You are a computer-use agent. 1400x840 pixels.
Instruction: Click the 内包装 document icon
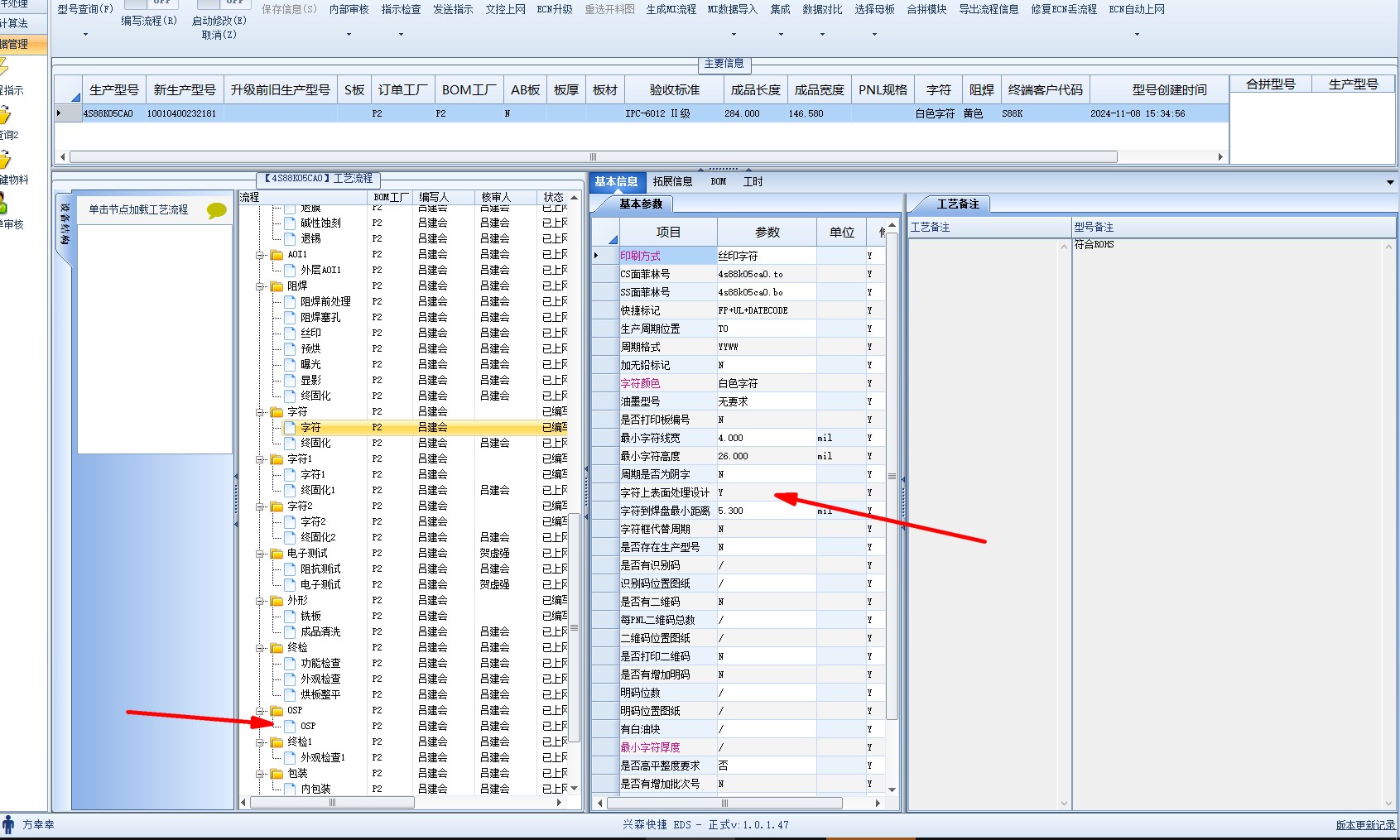[x=290, y=790]
